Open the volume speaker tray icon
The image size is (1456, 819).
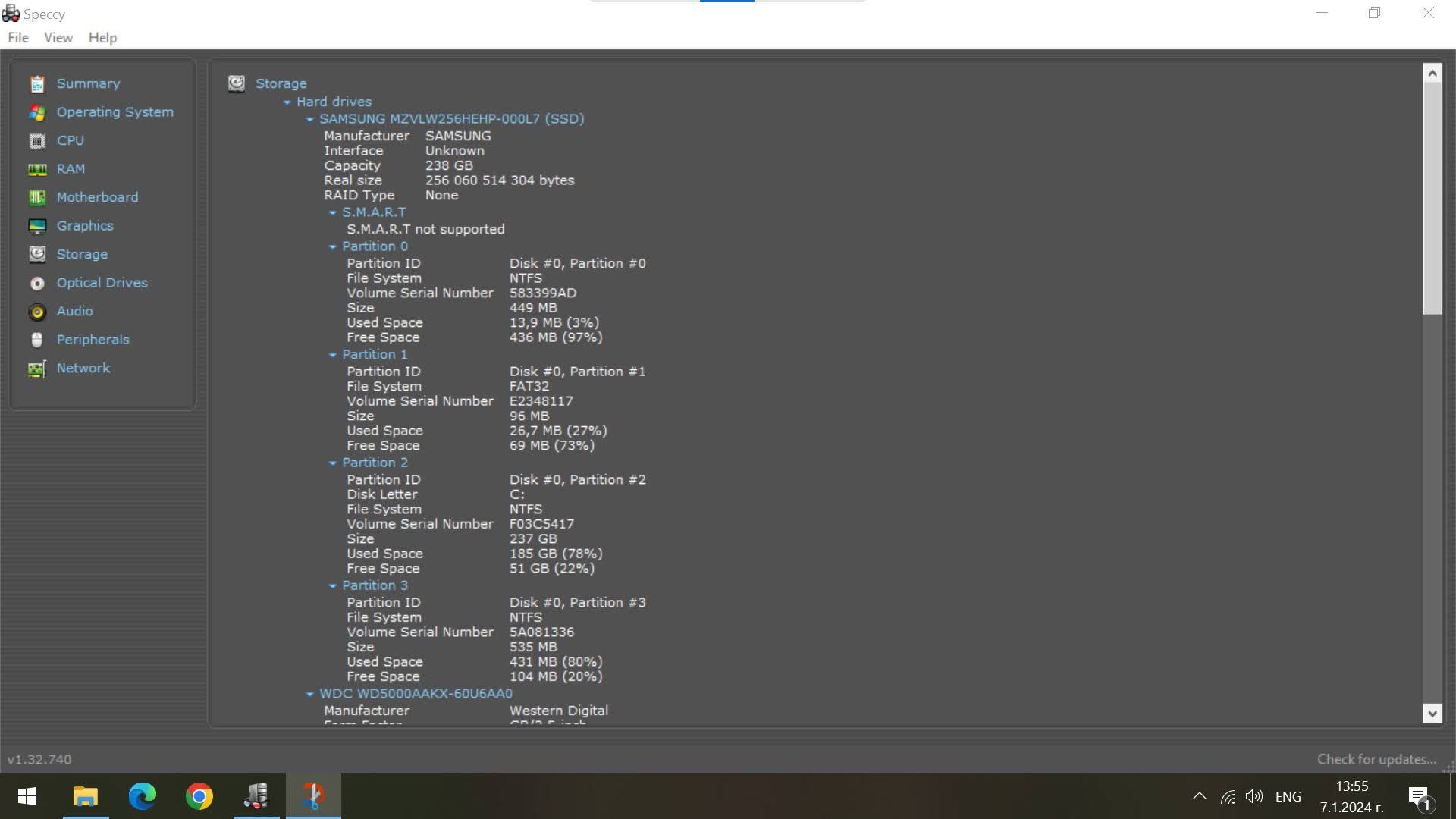pyautogui.click(x=1254, y=796)
